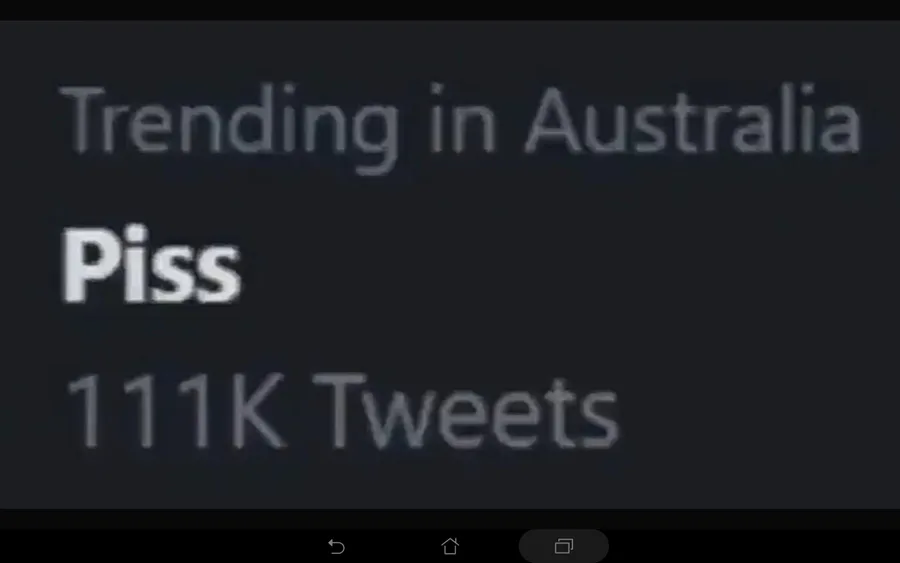Tap the Android back navigation icon
The height and width of the screenshot is (563, 900).
coord(337,546)
